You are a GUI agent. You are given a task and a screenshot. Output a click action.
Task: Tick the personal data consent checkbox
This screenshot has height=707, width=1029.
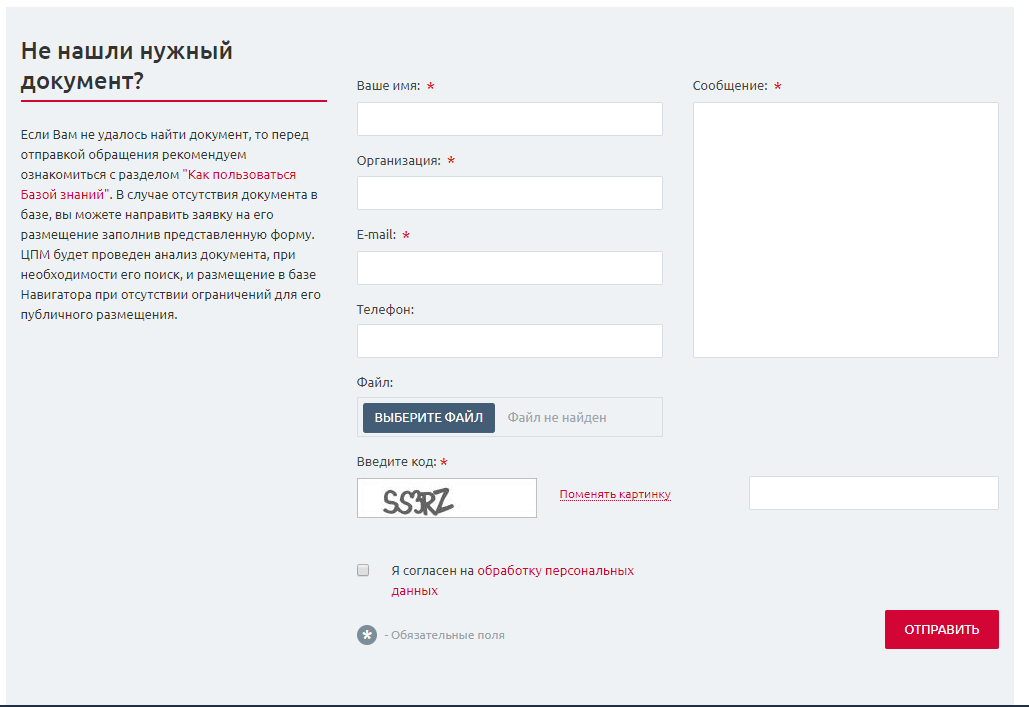tap(363, 571)
